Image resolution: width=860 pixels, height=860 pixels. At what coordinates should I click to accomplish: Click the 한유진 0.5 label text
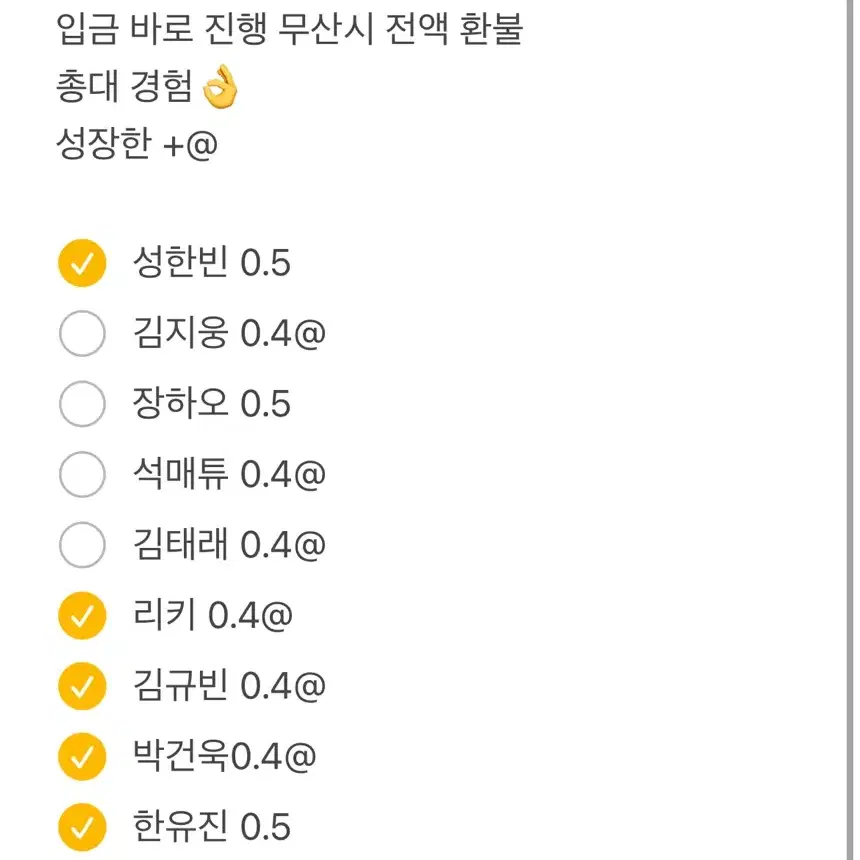coord(211,827)
